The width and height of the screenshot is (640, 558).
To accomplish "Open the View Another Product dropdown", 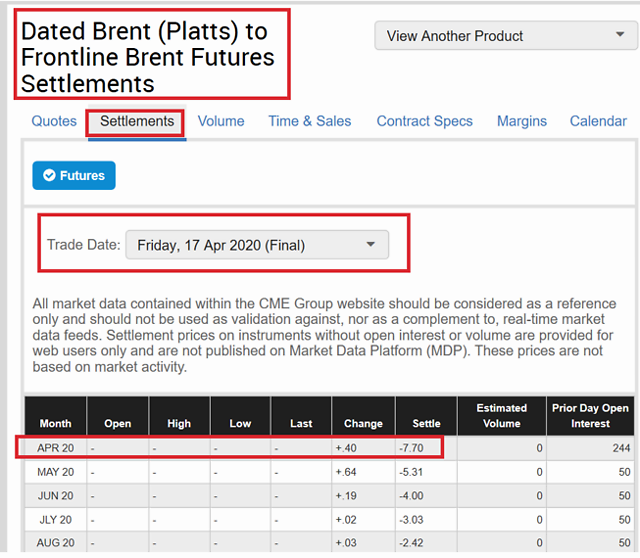I will pos(506,36).
